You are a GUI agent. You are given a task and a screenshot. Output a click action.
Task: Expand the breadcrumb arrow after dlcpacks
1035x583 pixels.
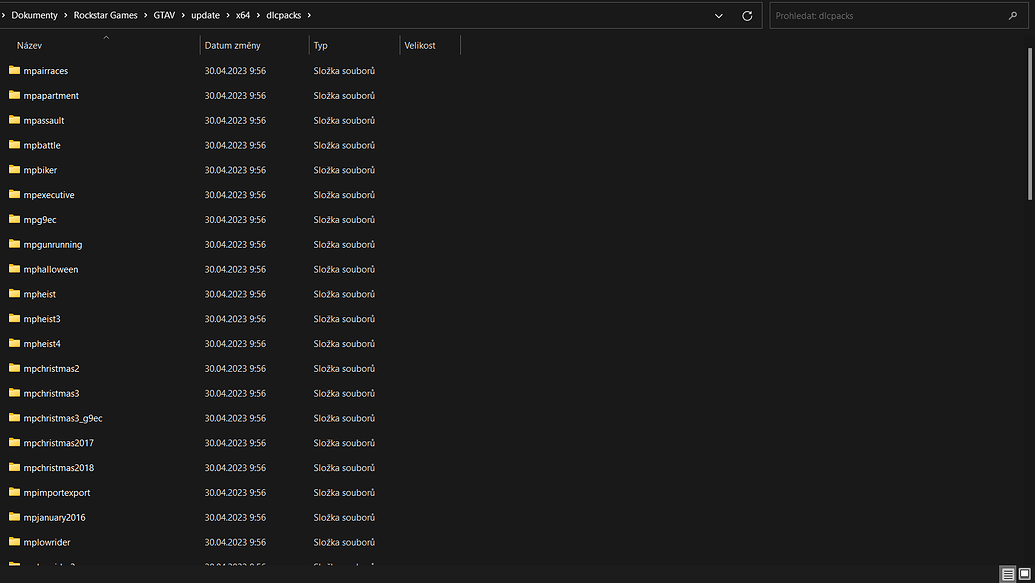[x=309, y=15]
